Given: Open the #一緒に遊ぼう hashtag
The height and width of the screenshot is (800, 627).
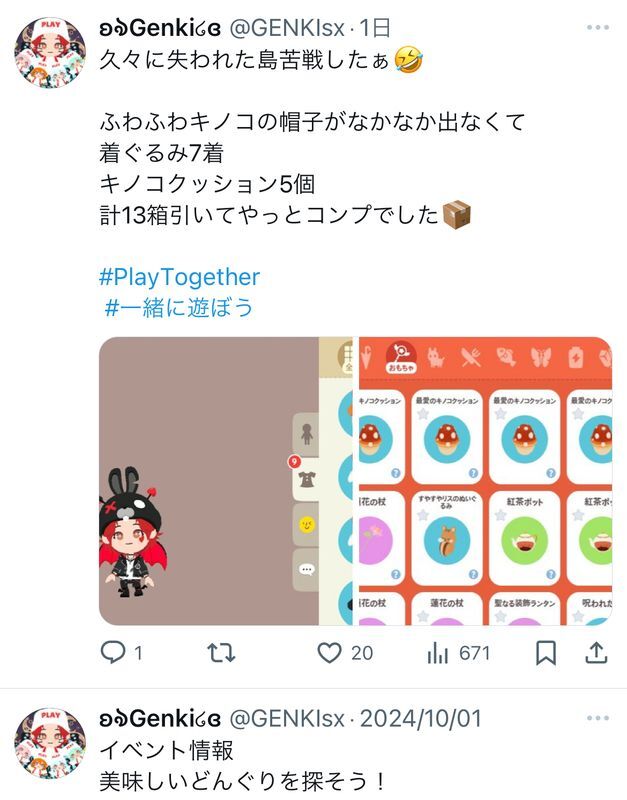Looking at the screenshot, I should (x=179, y=308).
